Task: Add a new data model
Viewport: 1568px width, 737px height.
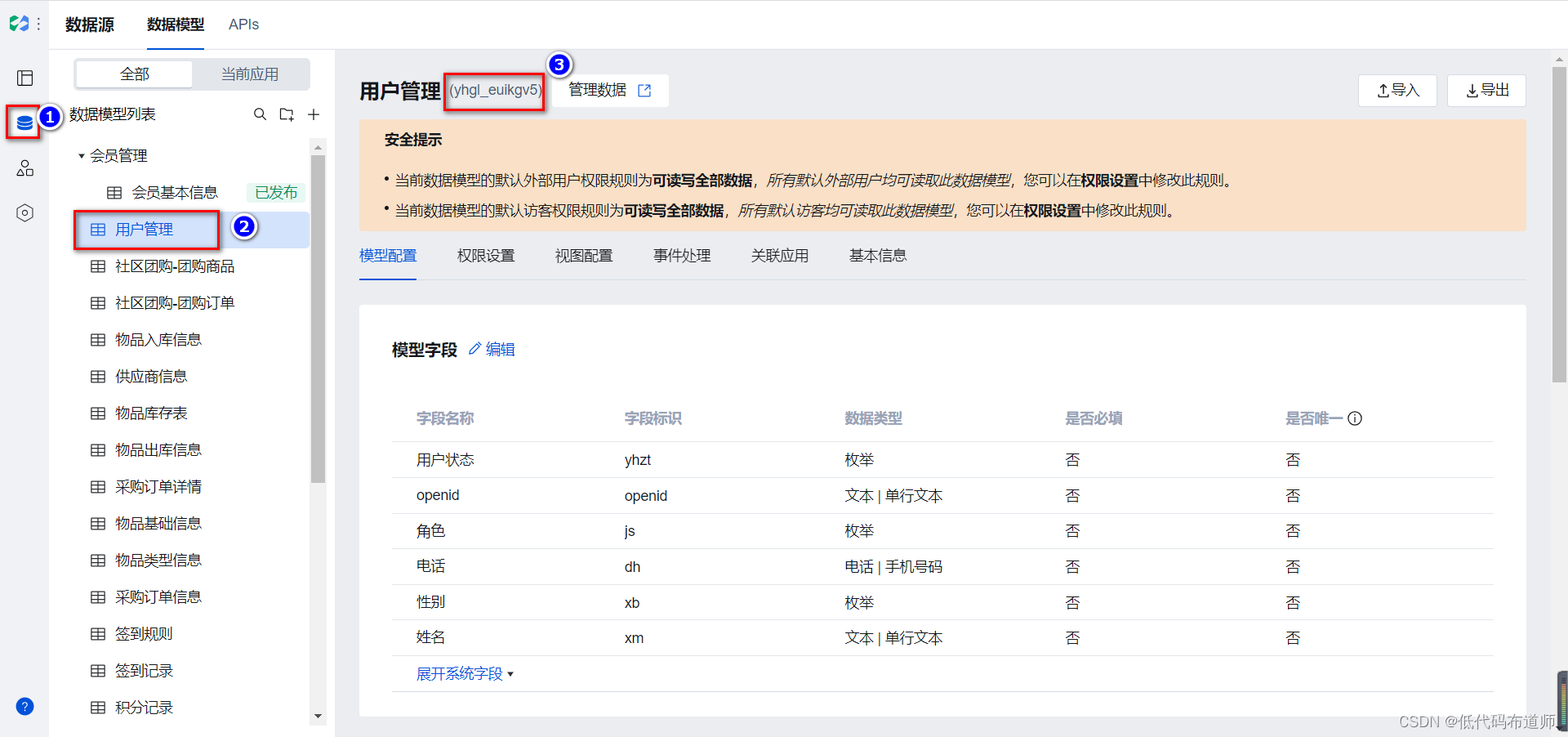Action: [x=314, y=114]
